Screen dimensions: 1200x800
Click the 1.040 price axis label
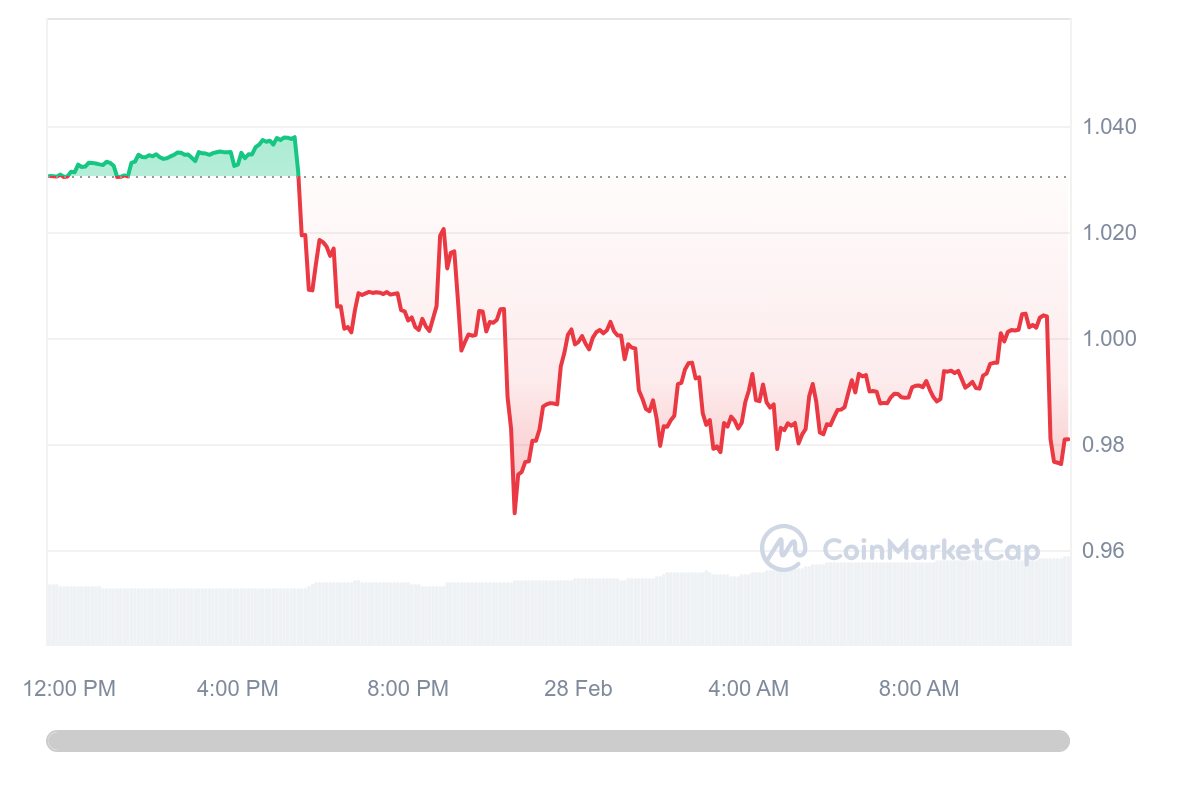pyautogui.click(x=1110, y=127)
